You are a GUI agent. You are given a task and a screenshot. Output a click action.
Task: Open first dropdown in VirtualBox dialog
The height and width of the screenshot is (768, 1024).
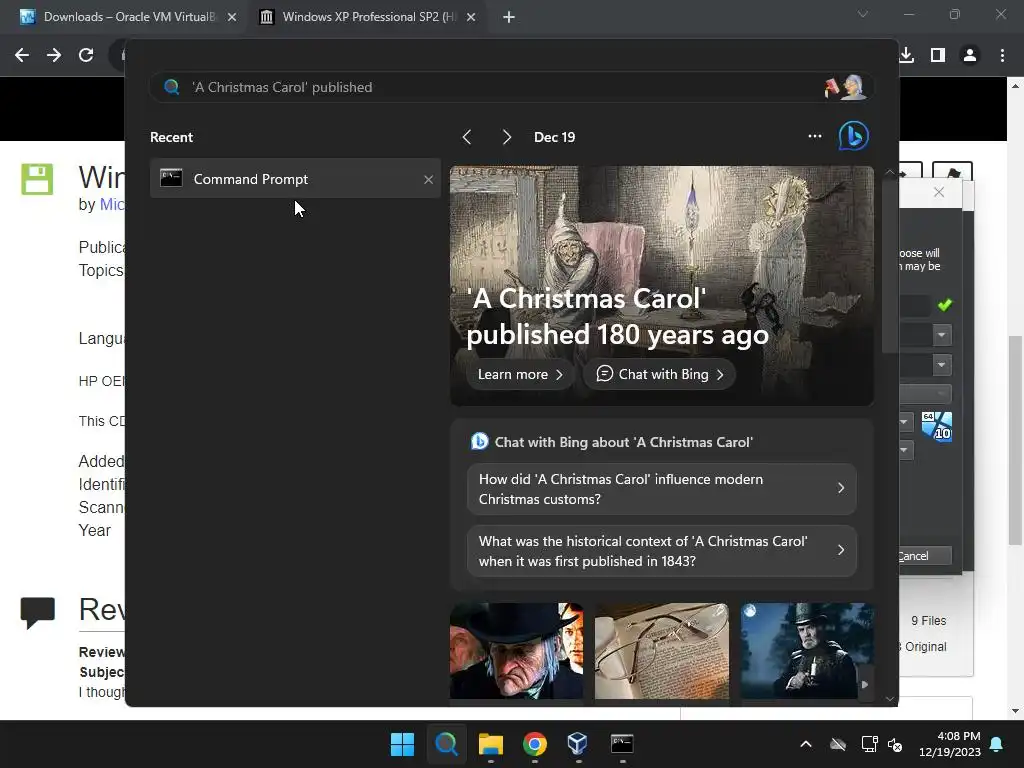coord(941,335)
